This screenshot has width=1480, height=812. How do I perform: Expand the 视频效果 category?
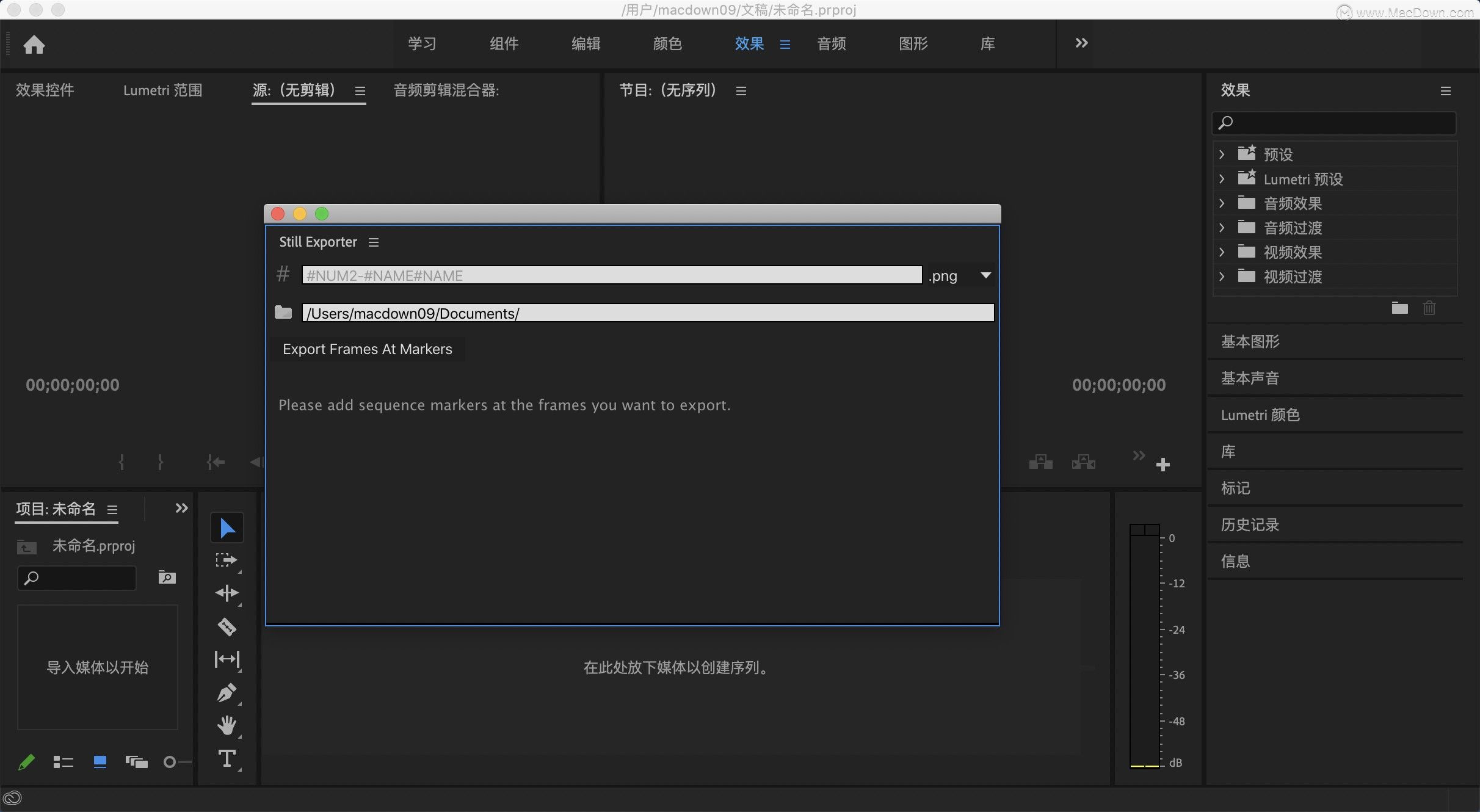pos(1223,252)
